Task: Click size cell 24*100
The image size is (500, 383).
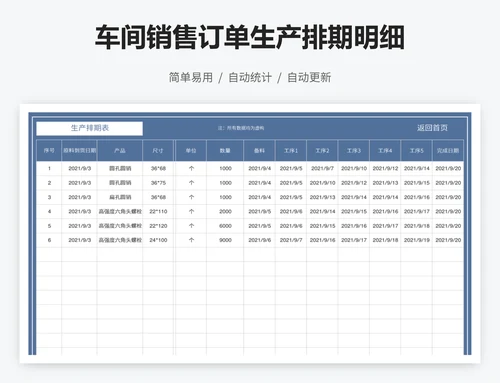Action: click(x=158, y=240)
